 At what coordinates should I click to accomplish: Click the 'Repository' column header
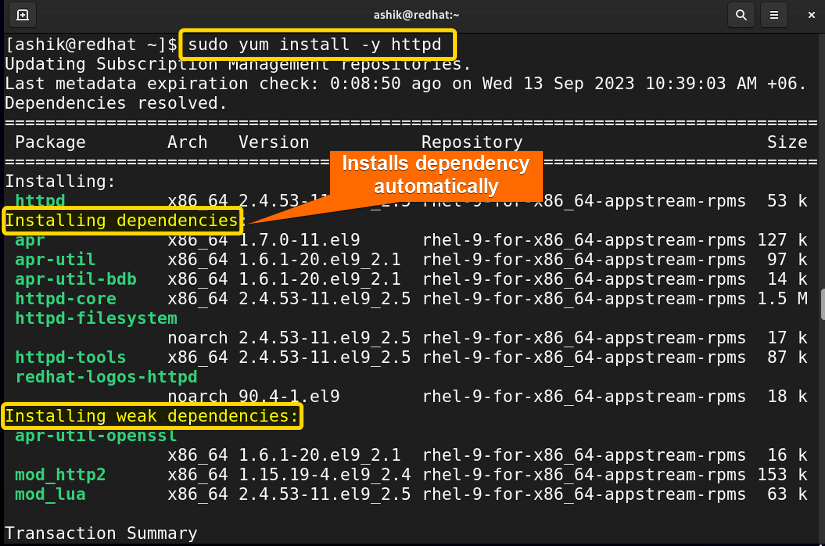pos(471,143)
